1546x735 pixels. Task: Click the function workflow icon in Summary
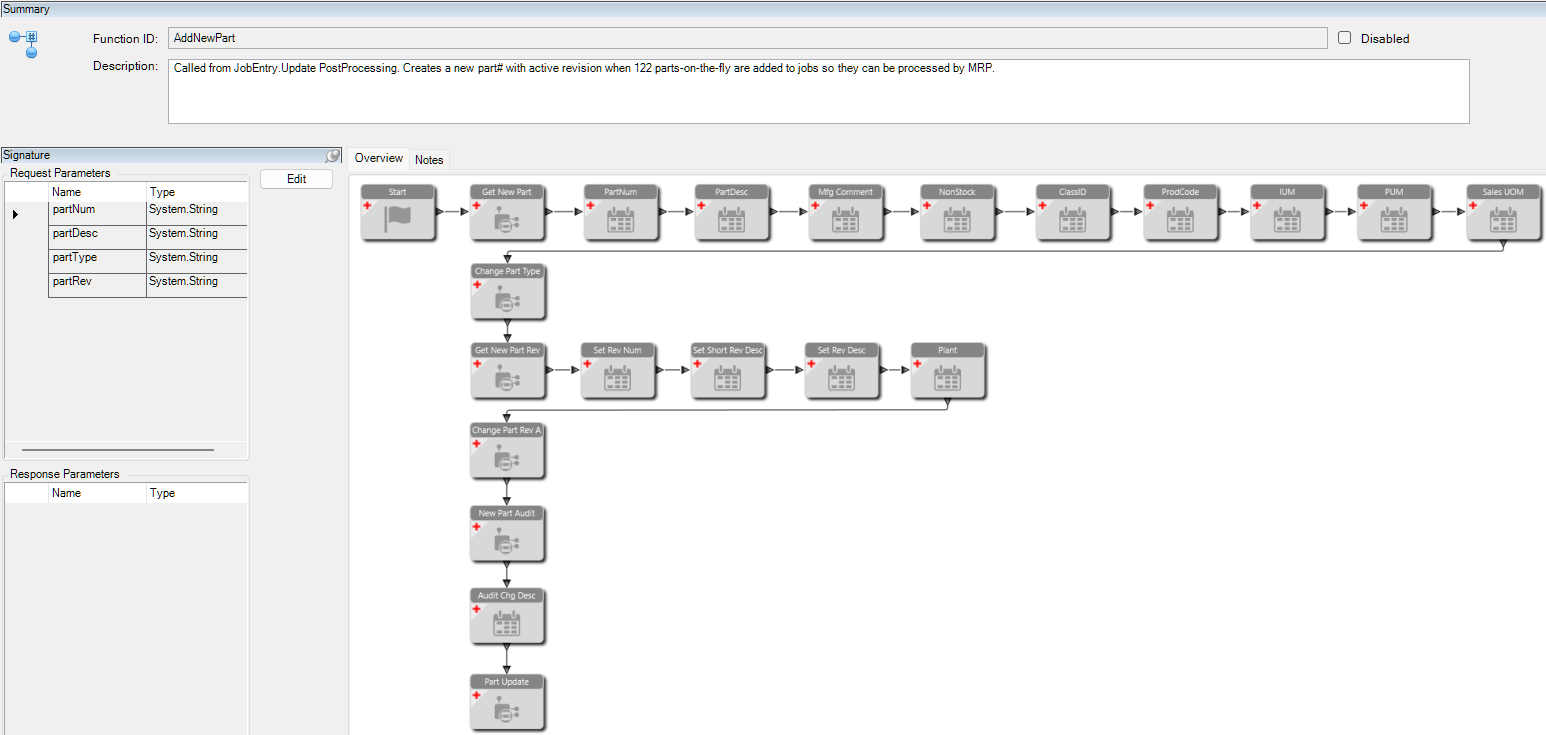(24, 44)
